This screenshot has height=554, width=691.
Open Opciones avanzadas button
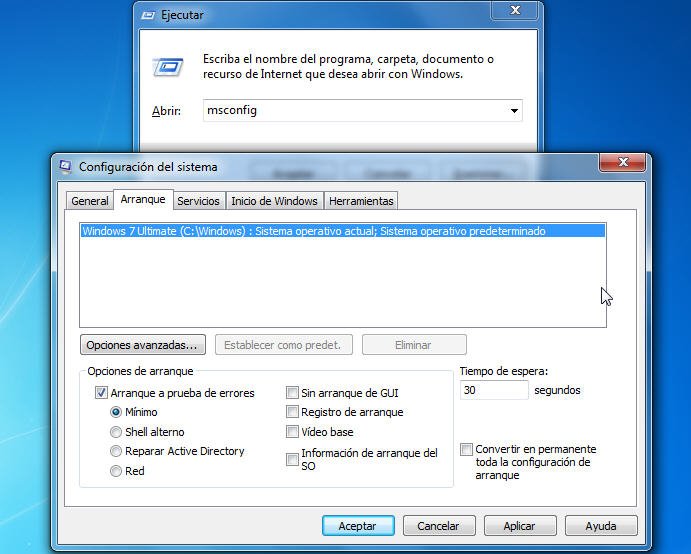(x=143, y=345)
